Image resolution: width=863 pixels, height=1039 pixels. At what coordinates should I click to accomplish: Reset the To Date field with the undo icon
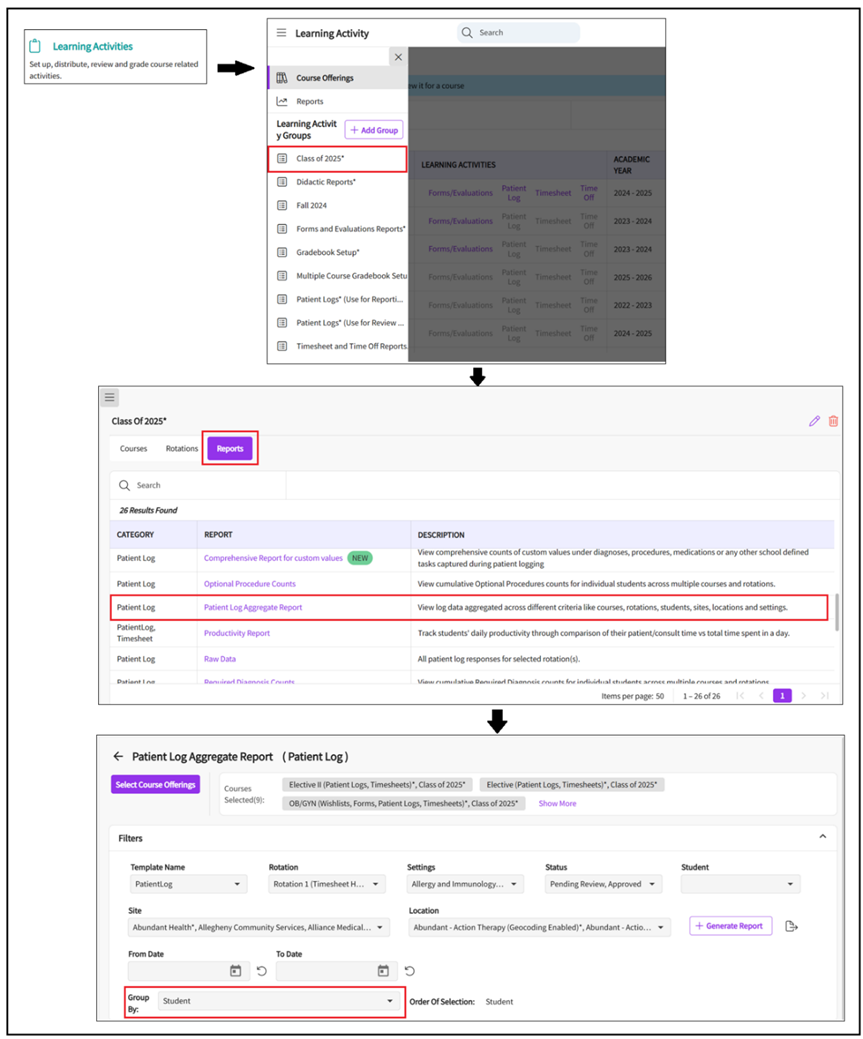pos(410,970)
